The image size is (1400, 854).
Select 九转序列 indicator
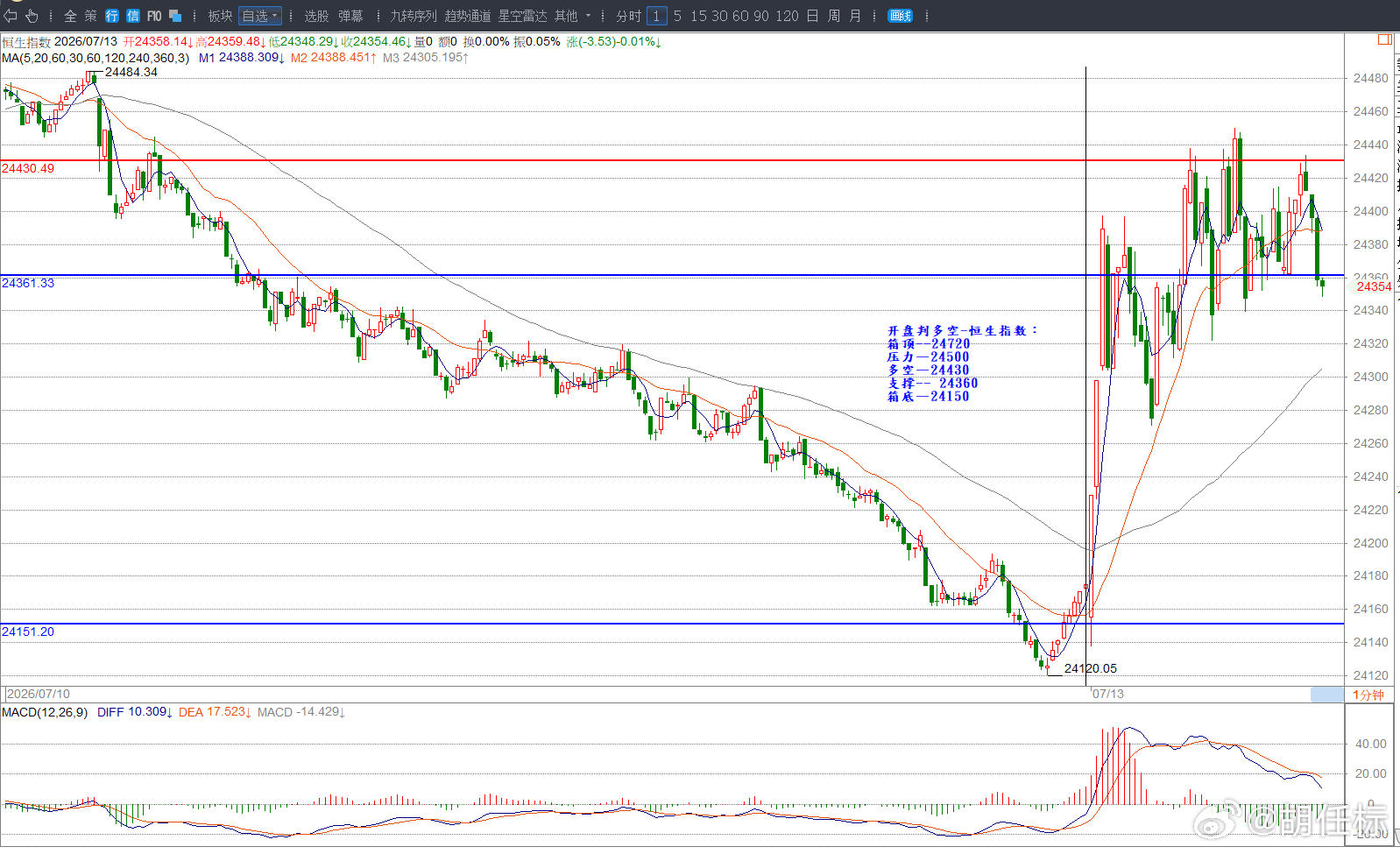click(414, 16)
